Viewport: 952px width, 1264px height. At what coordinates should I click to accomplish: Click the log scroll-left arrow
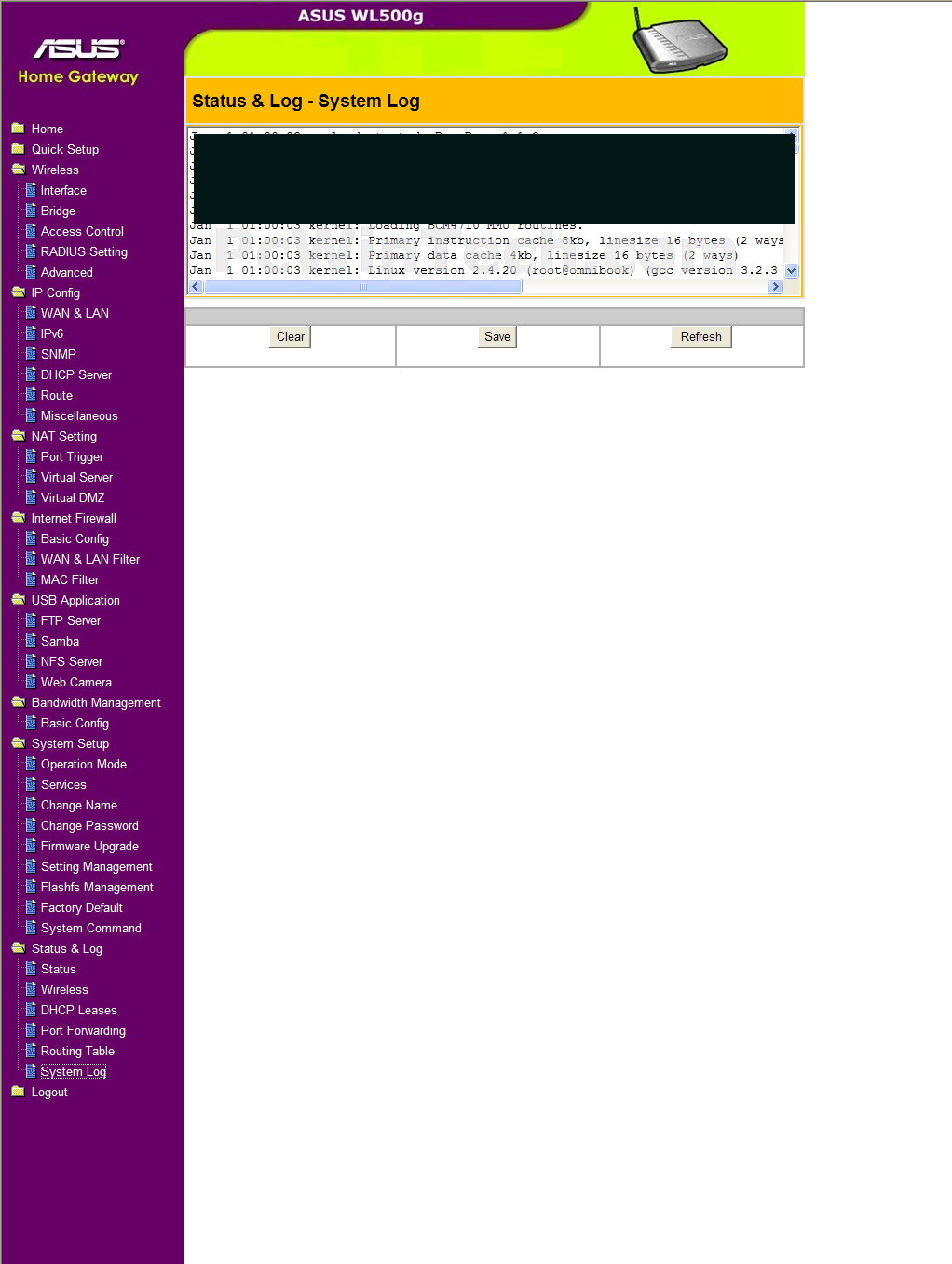pos(196,287)
